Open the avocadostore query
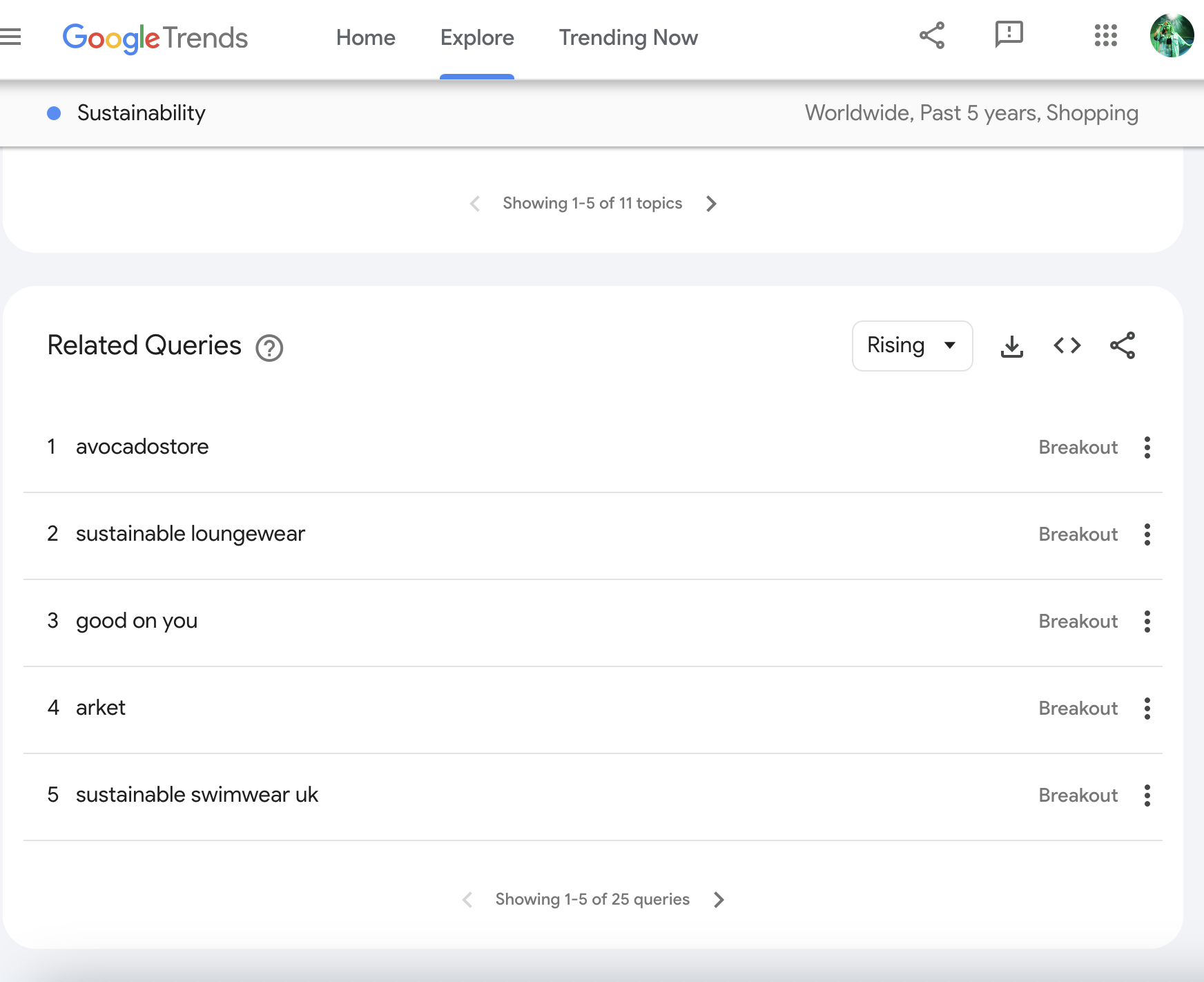 click(x=142, y=447)
